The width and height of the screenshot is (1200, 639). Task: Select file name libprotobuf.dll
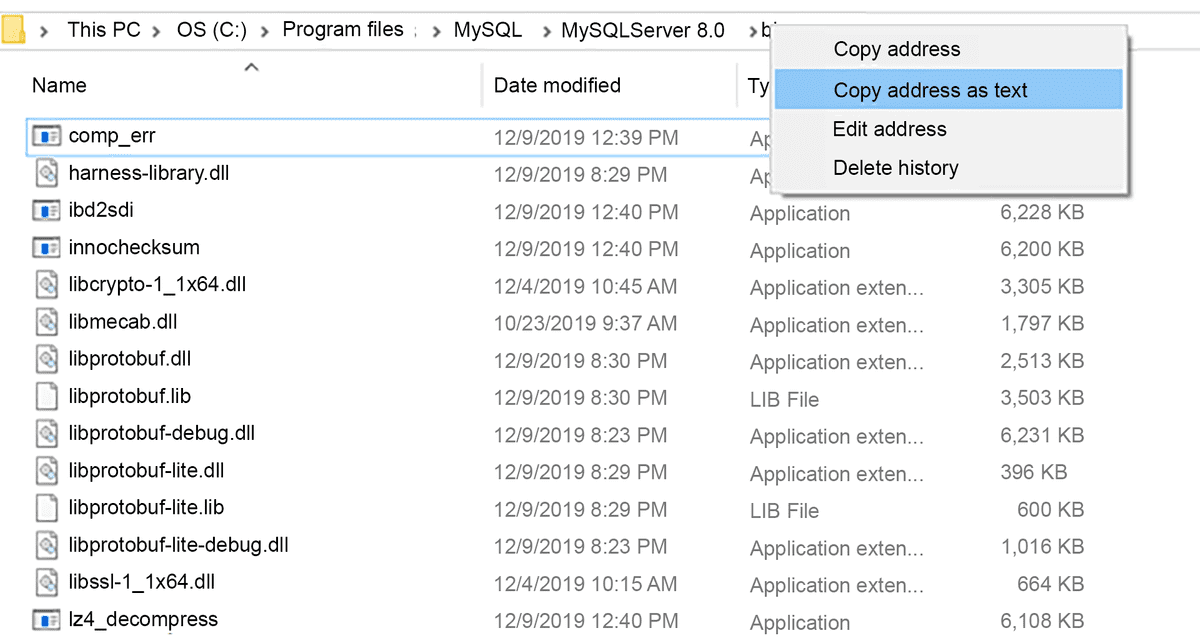pyautogui.click(x=130, y=358)
